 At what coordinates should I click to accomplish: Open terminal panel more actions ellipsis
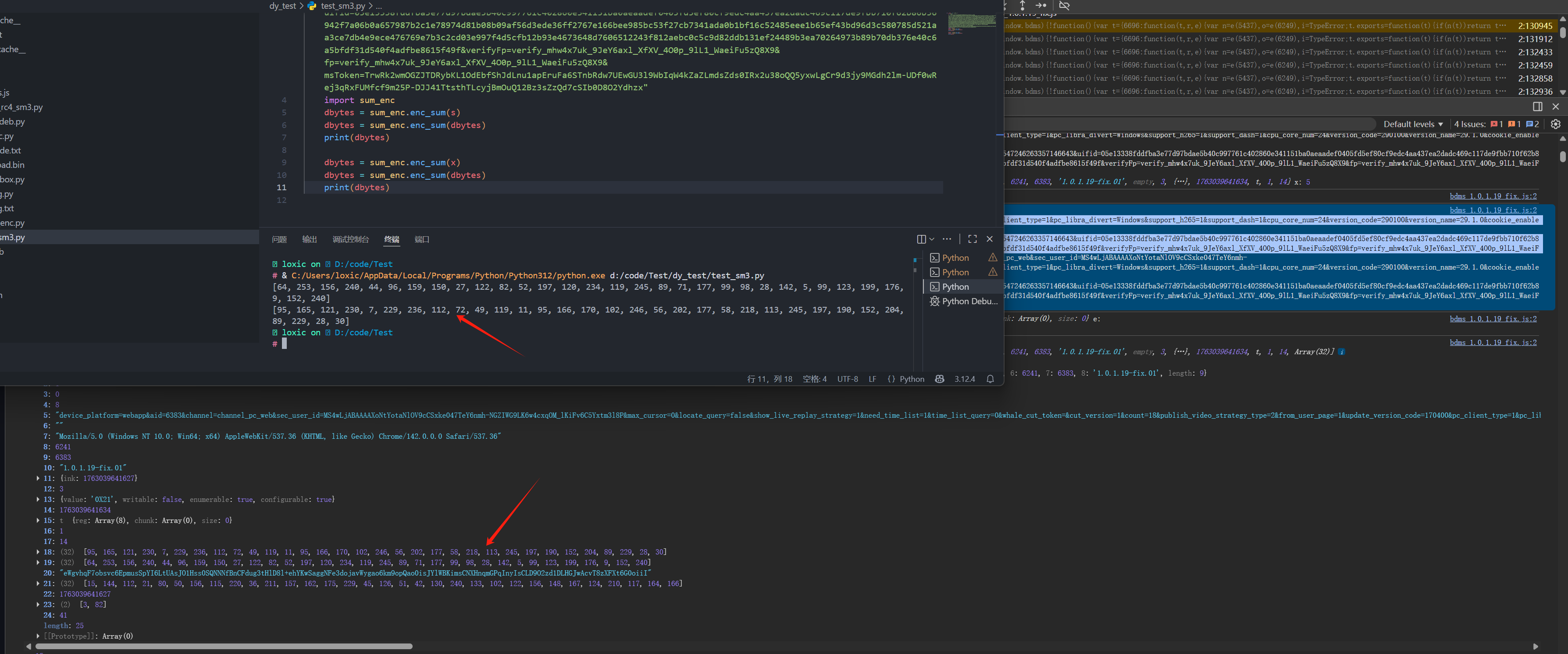[947, 239]
